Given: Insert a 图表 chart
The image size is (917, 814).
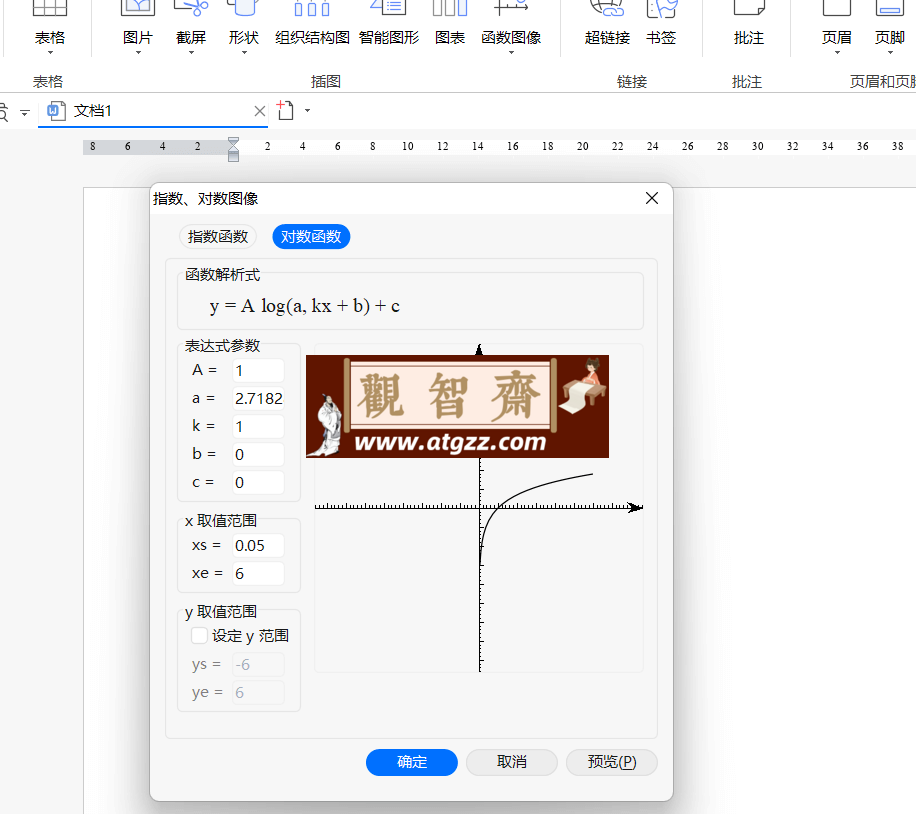Looking at the screenshot, I should pyautogui.click(x=450, y=23).
